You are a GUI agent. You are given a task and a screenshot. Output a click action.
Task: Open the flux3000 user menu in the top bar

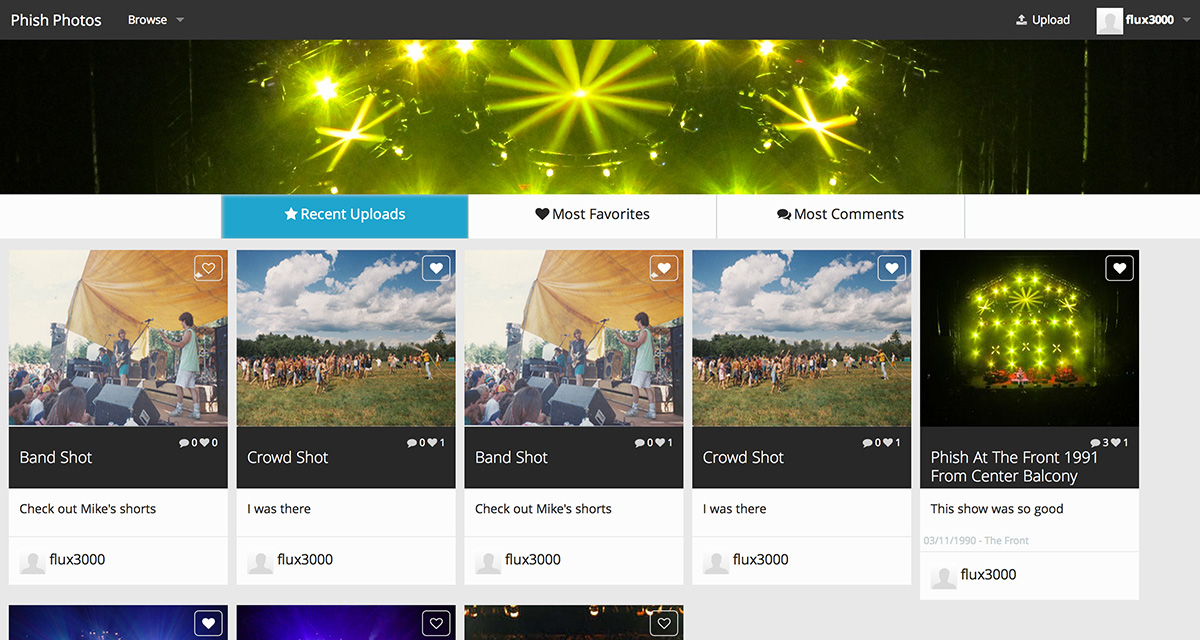coord(1143,20)
